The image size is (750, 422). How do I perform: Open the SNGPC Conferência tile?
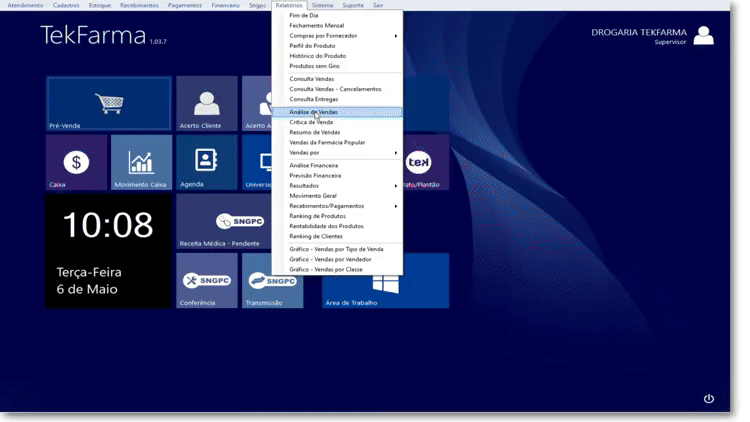207,281
